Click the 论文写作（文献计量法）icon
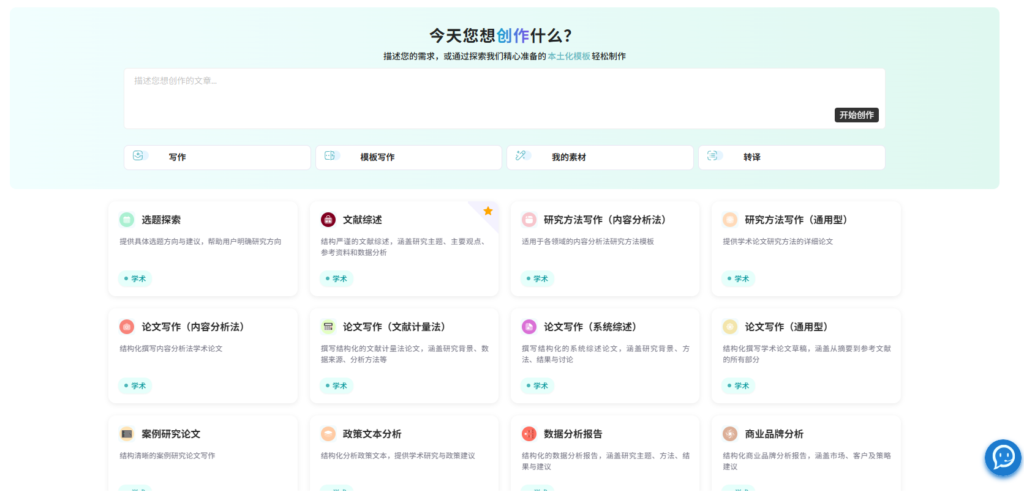This screenshot has height=503, width=1024. click(x=327, y=327)
